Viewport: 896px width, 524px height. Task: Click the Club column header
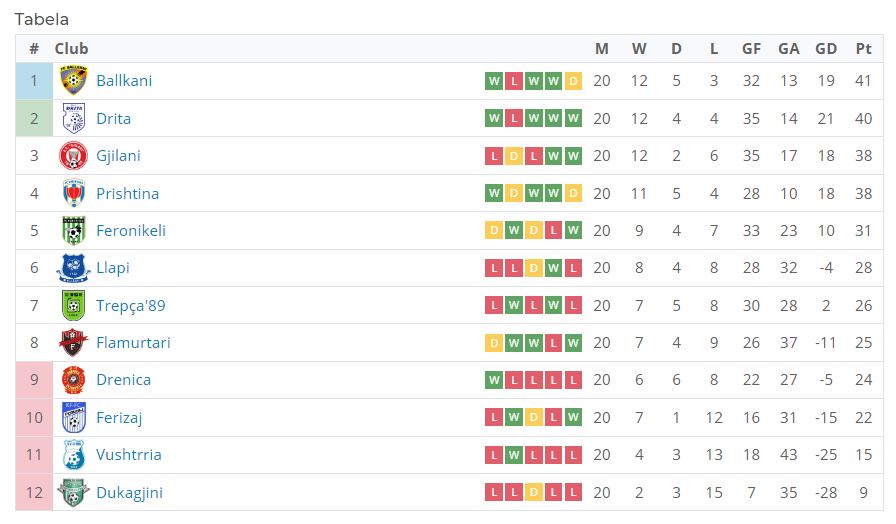click(71, 49)
